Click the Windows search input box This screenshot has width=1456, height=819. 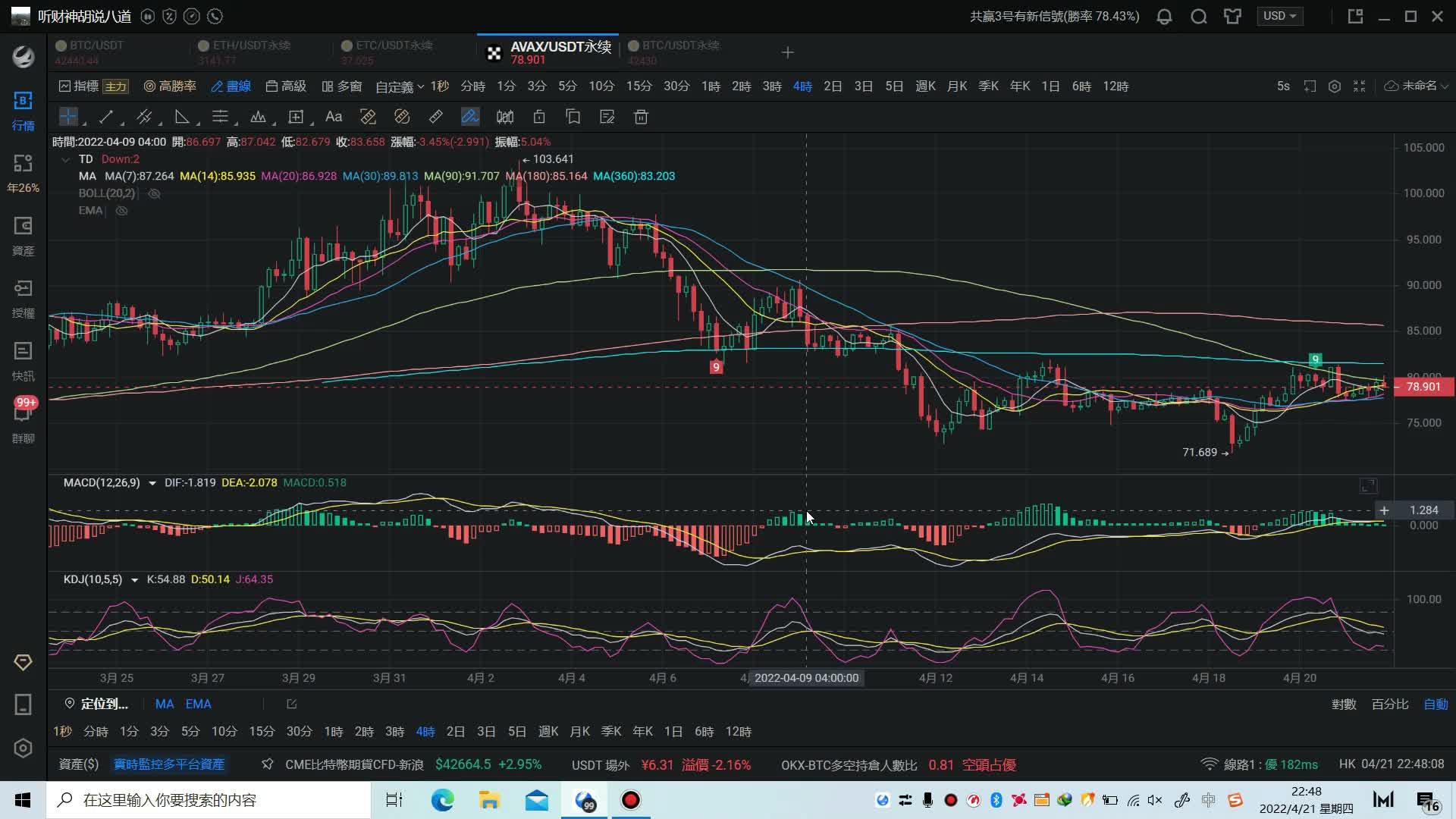[x=209, y=800]
